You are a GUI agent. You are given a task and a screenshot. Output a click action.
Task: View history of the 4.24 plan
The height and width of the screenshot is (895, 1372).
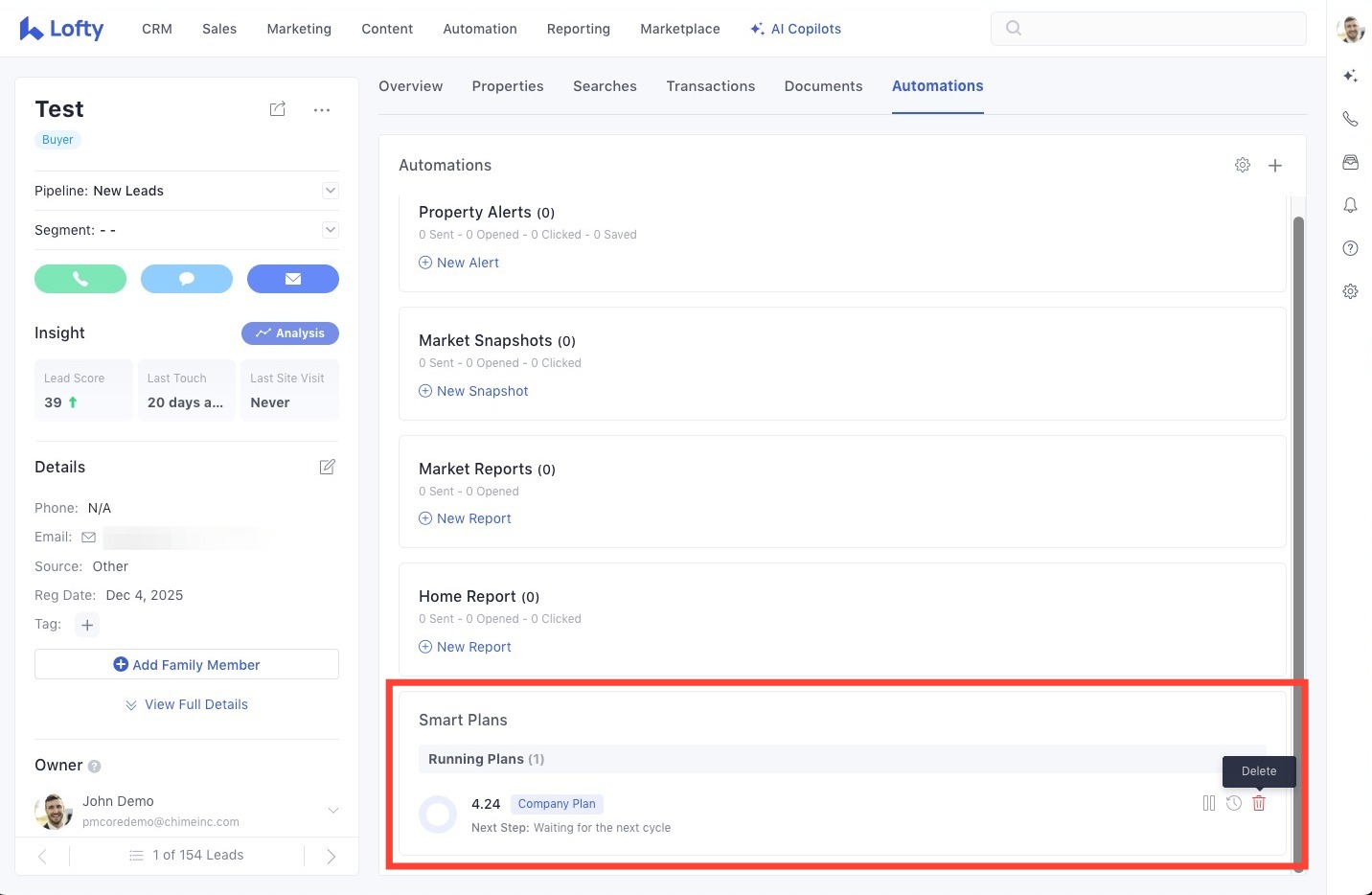[1234, 804]
